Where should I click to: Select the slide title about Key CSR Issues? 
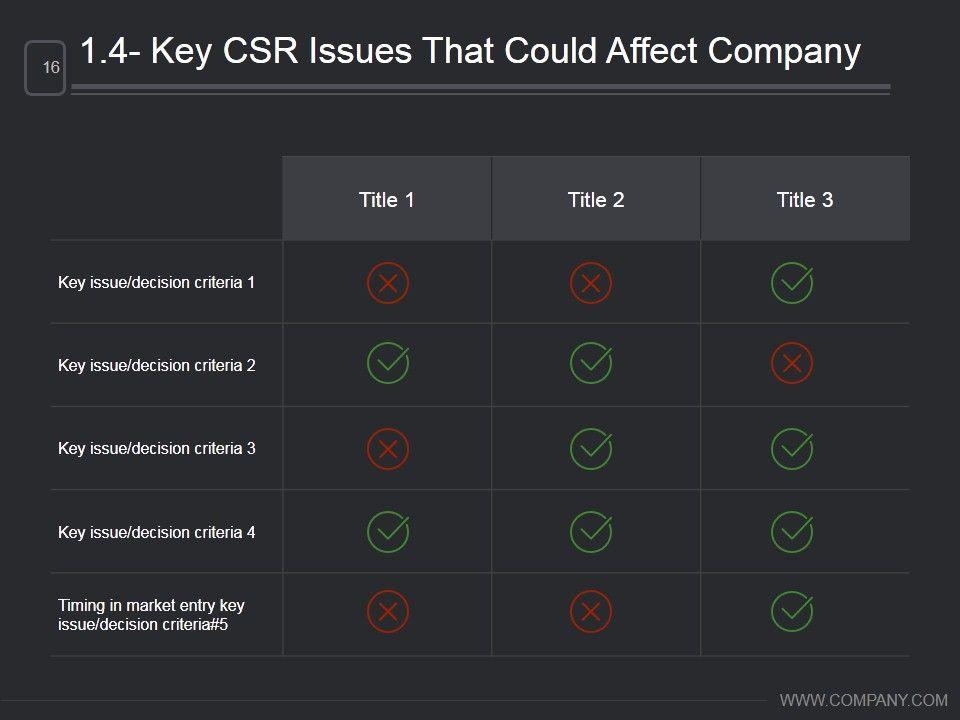click(469, 52)
